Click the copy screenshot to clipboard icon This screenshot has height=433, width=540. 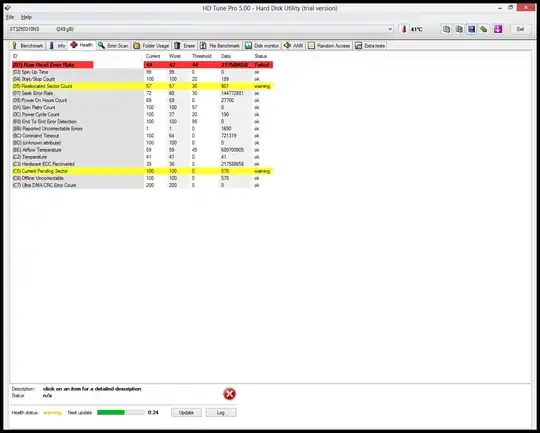459,29
